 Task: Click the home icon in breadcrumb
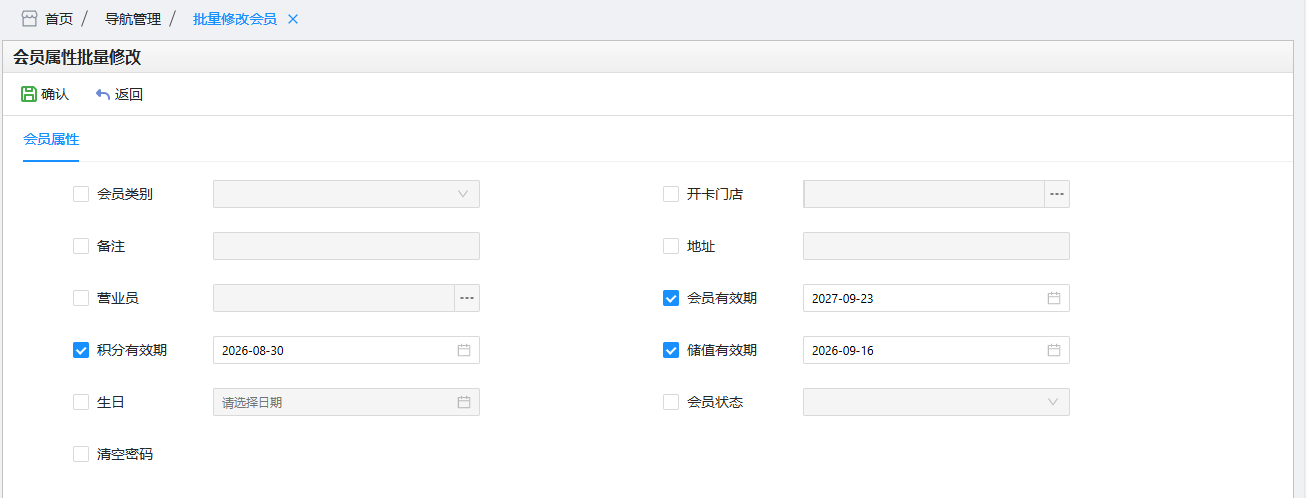29,19
